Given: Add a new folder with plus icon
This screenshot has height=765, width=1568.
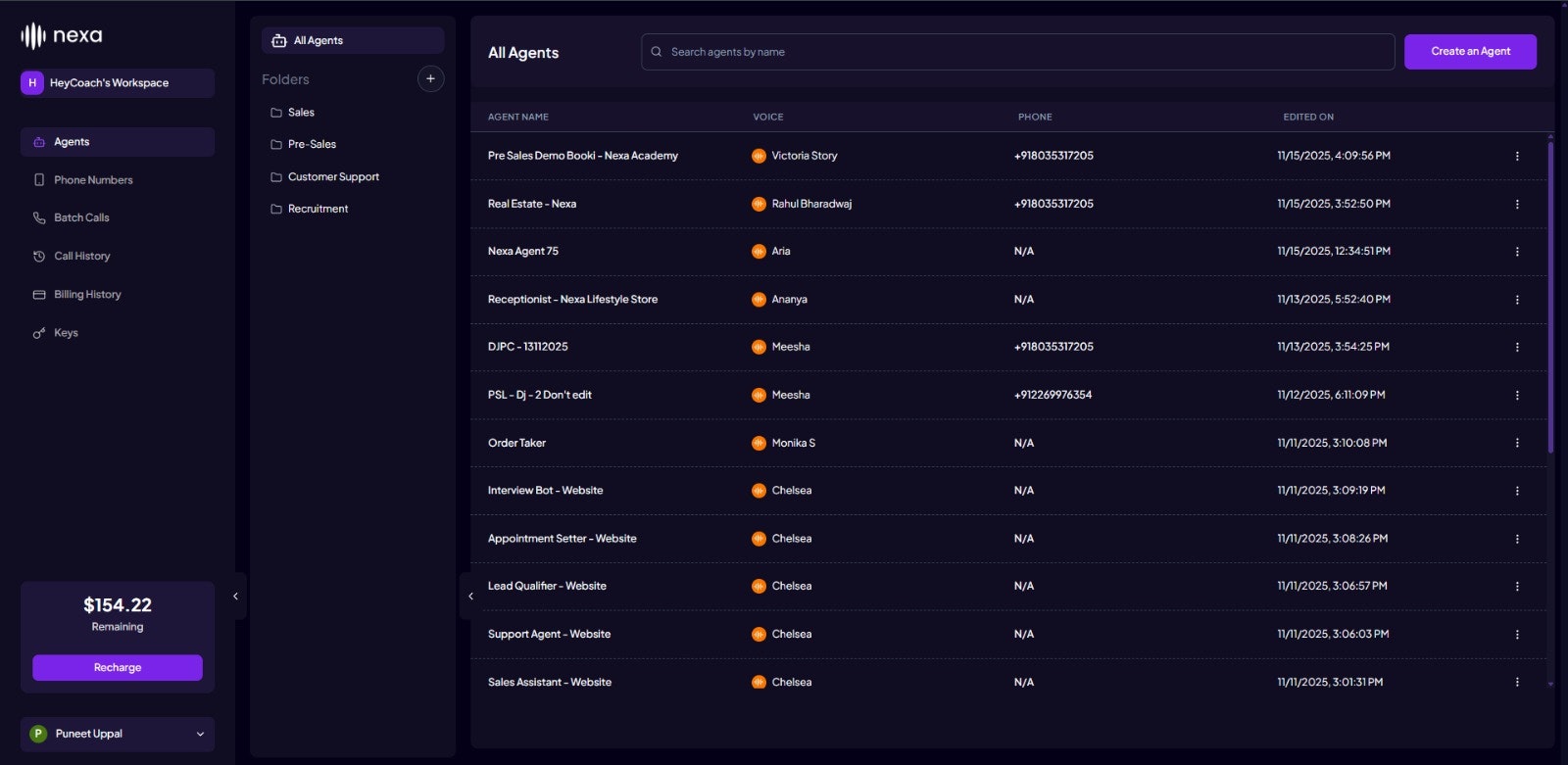Looking at the screenshot, I should [430, 79].
